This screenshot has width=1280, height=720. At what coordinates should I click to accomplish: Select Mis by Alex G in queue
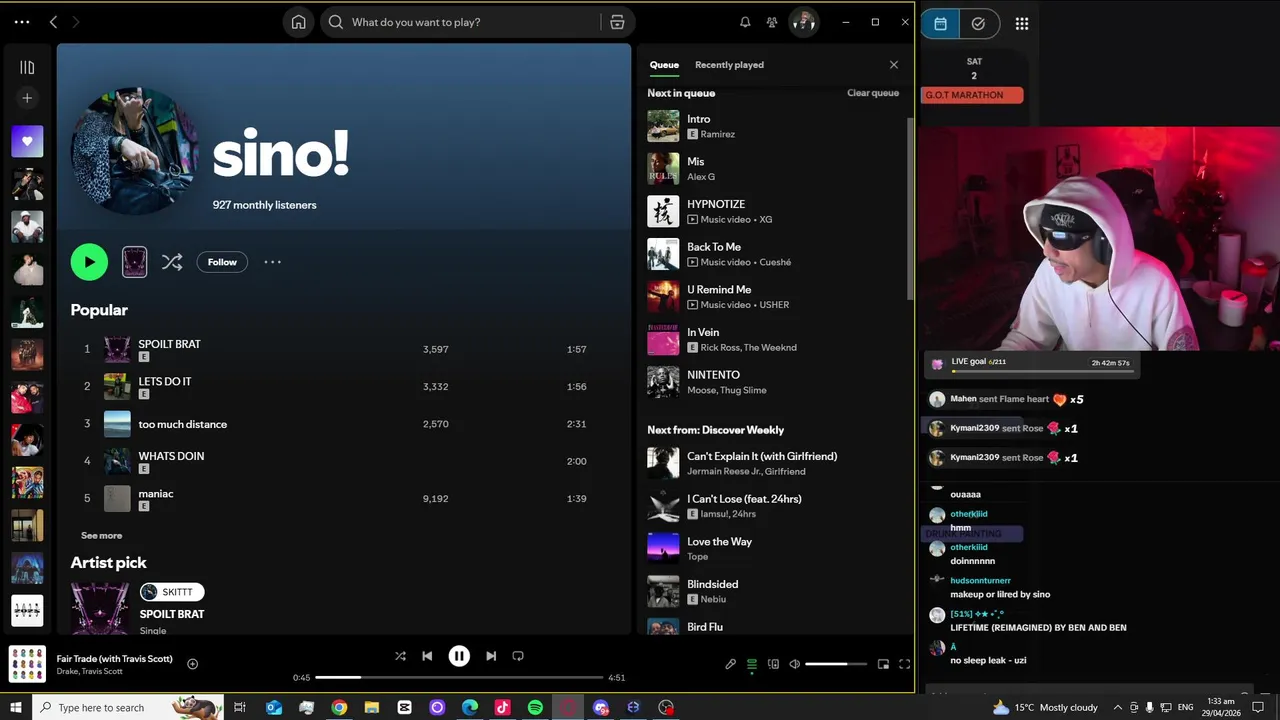(773, 169)
